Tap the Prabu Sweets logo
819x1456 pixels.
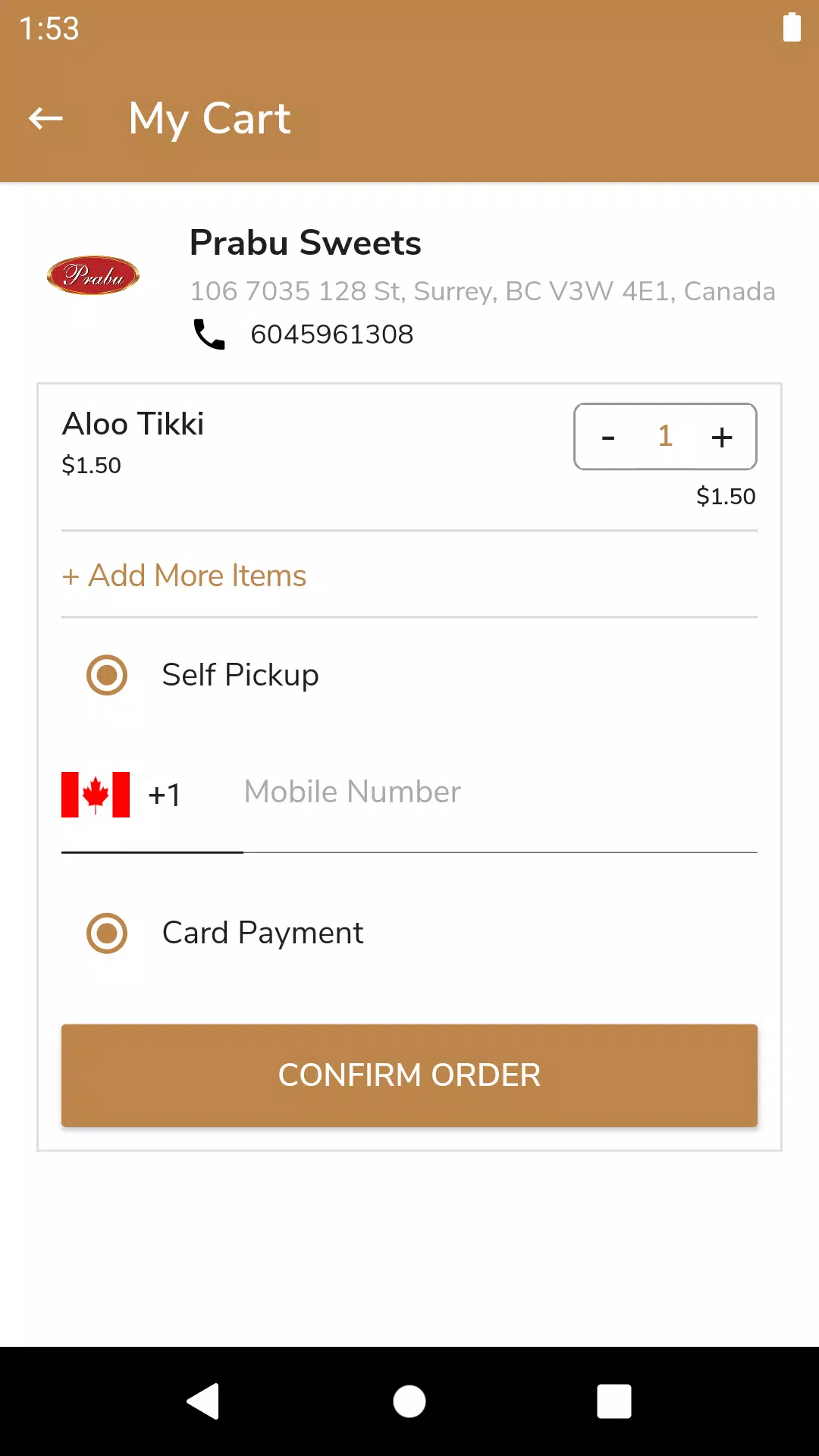[93, 275]
